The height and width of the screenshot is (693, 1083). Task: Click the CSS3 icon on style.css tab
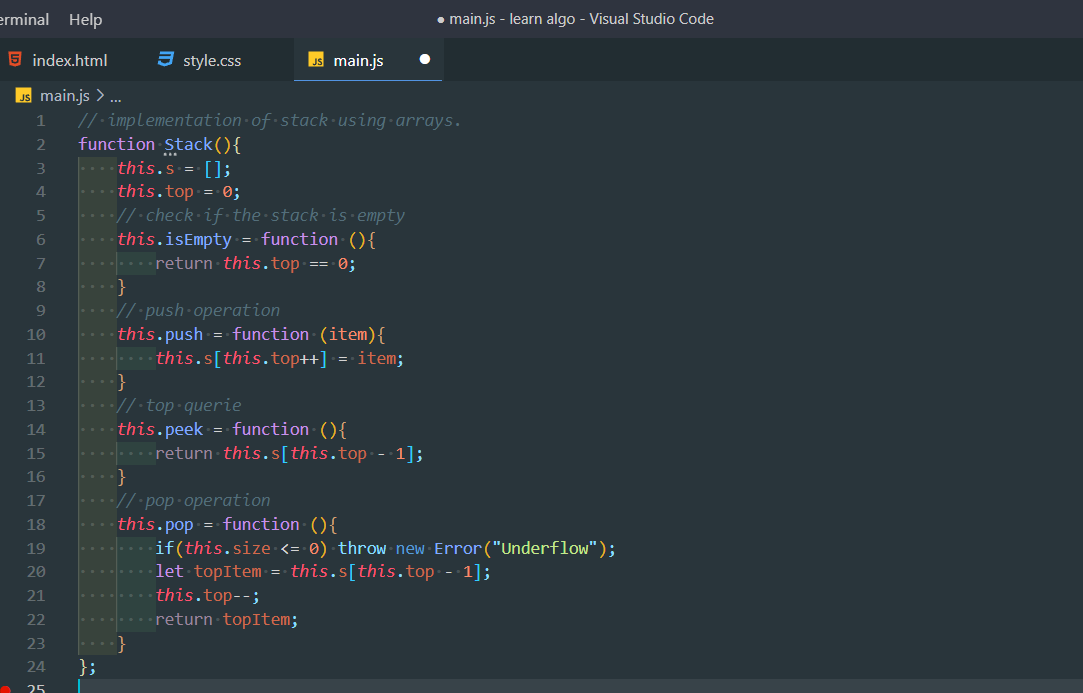pos(166,59)
